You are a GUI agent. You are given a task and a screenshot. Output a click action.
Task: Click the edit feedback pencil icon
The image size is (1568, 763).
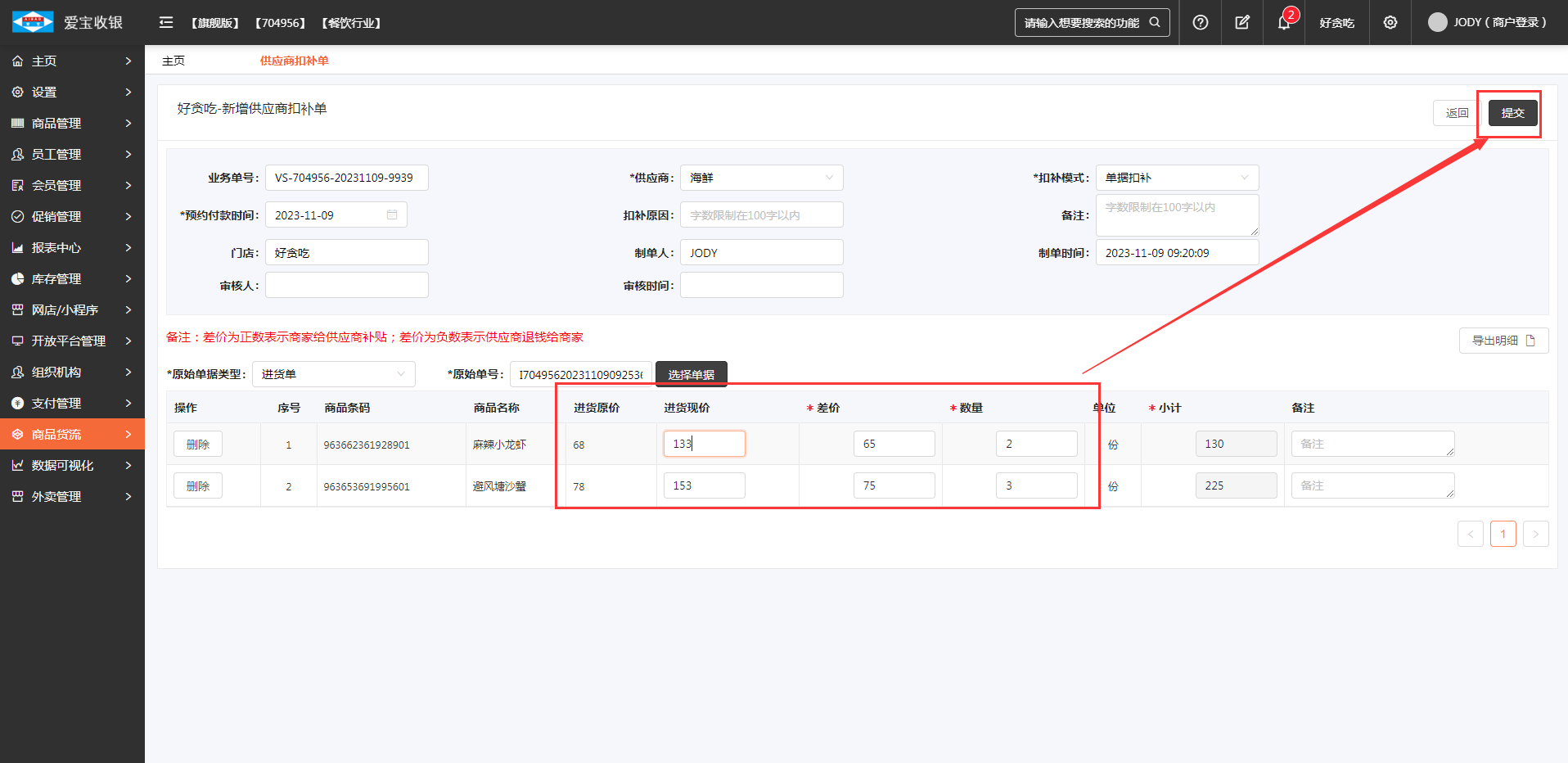click(1242, 22)
